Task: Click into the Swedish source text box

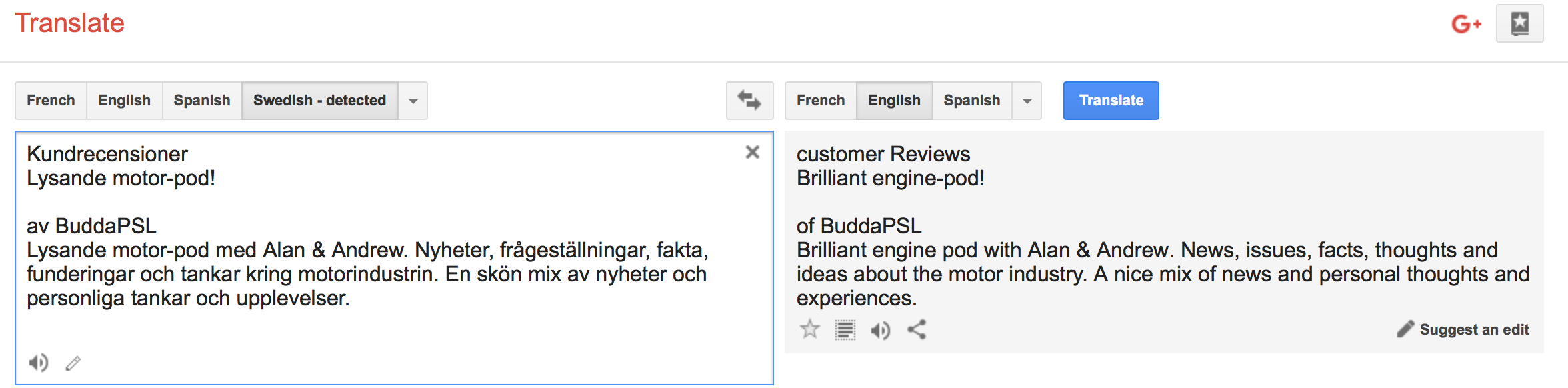Action: [x=394, y=258]
